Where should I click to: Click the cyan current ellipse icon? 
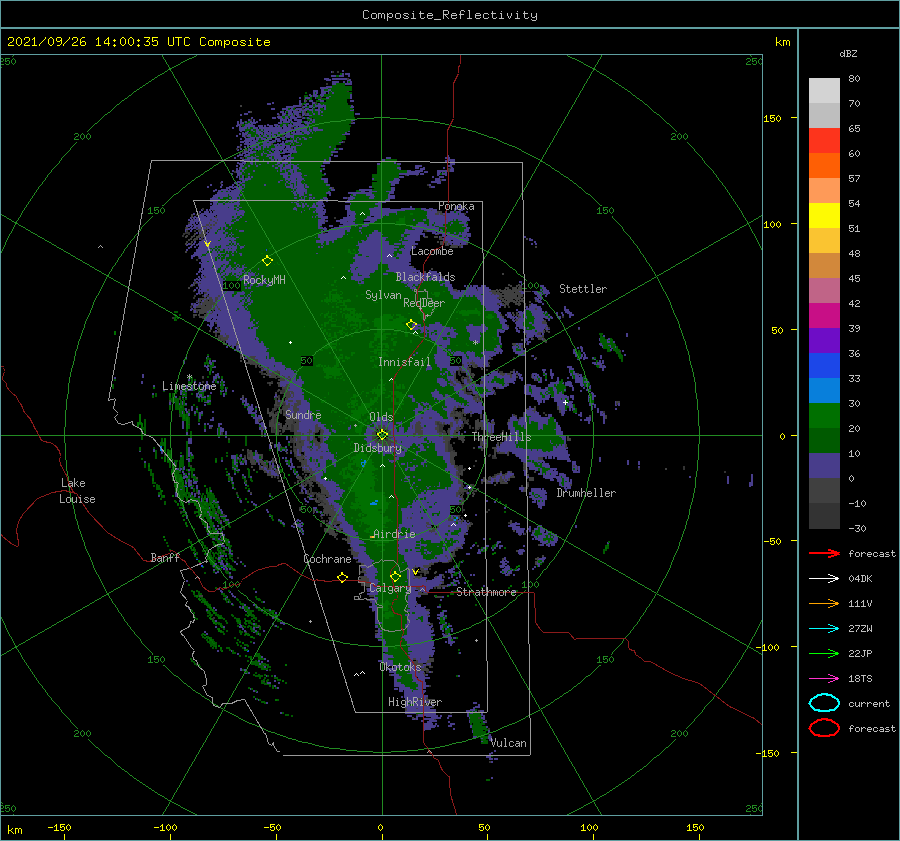pos(824,703)
